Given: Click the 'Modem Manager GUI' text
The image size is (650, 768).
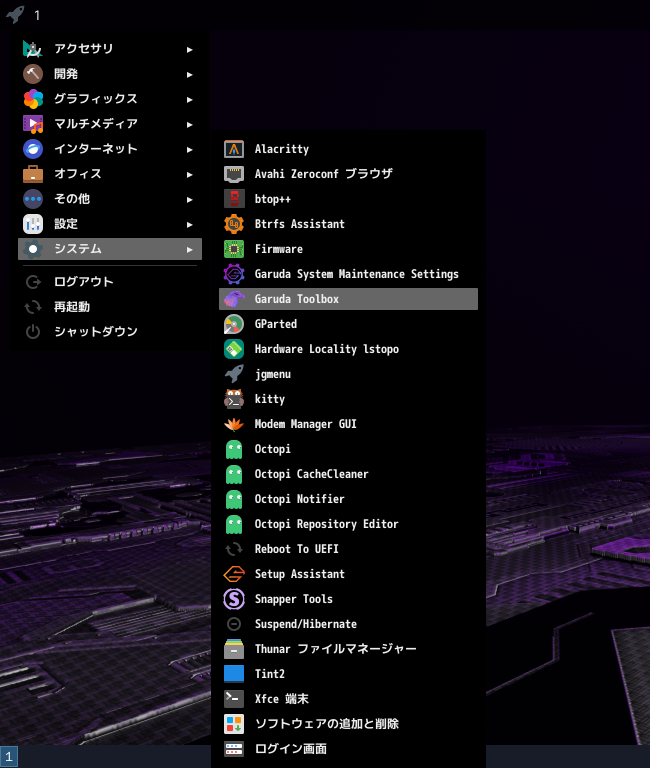Looking at the screenshot, I should (x=305, y=424).
